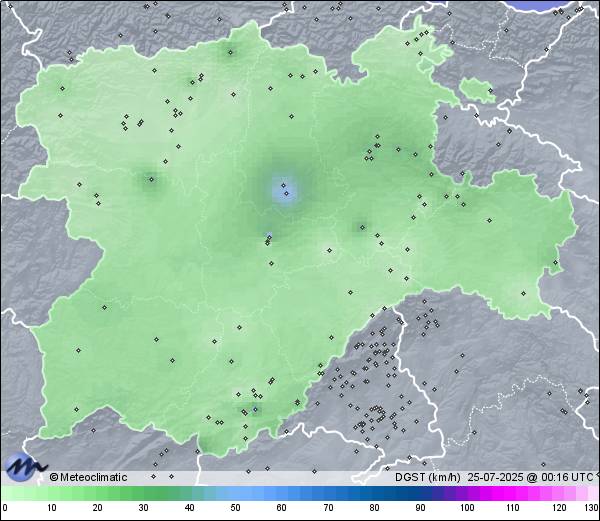Click the 80 label on the scale

tap(375, 508)
